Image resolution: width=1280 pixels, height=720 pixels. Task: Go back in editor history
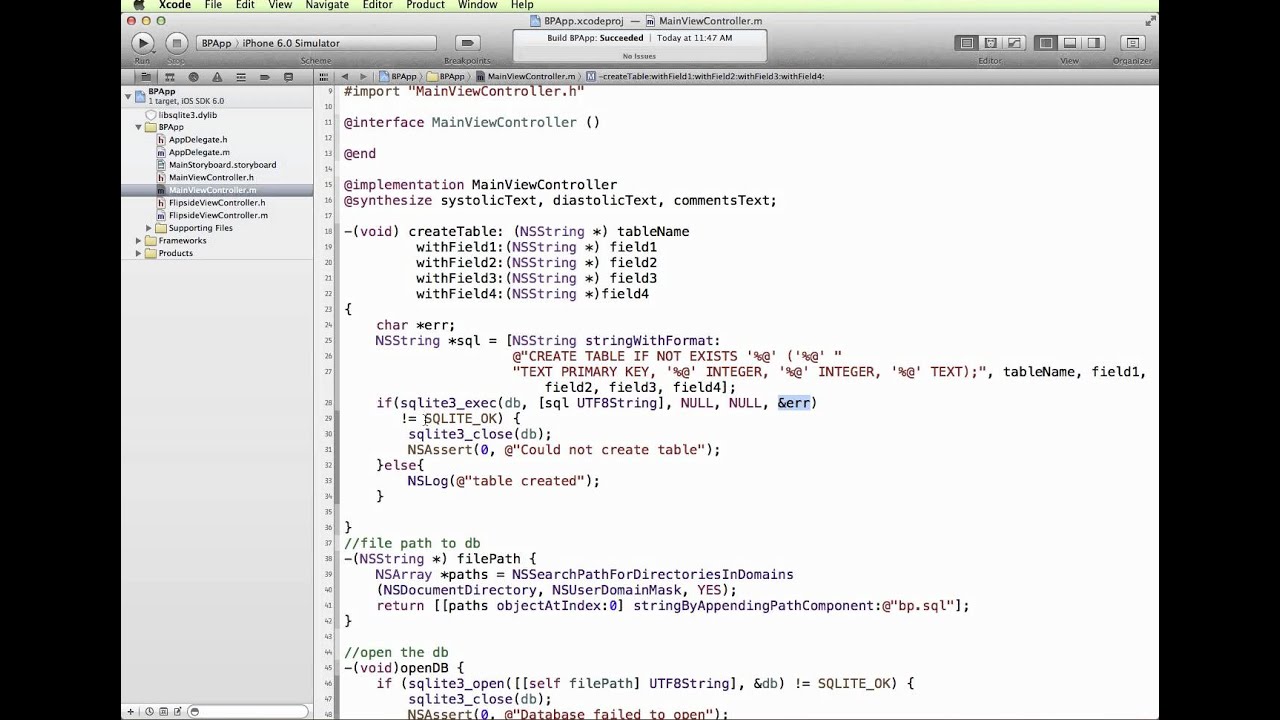pos(345,77)
